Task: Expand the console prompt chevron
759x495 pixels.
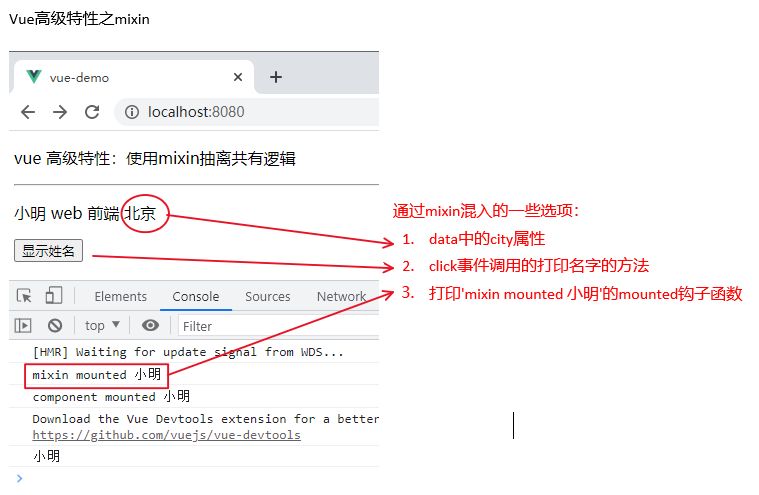Action: 19,479
